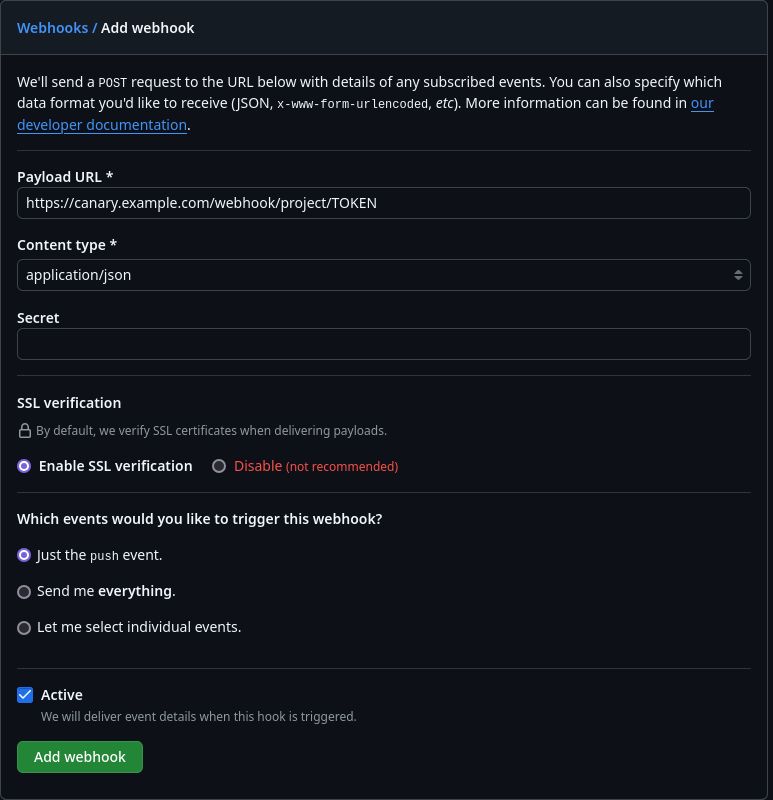Focus the Payload URL text field
This screenshot has width=773, height=800.
pyautogui.click(x=383, y=203)
